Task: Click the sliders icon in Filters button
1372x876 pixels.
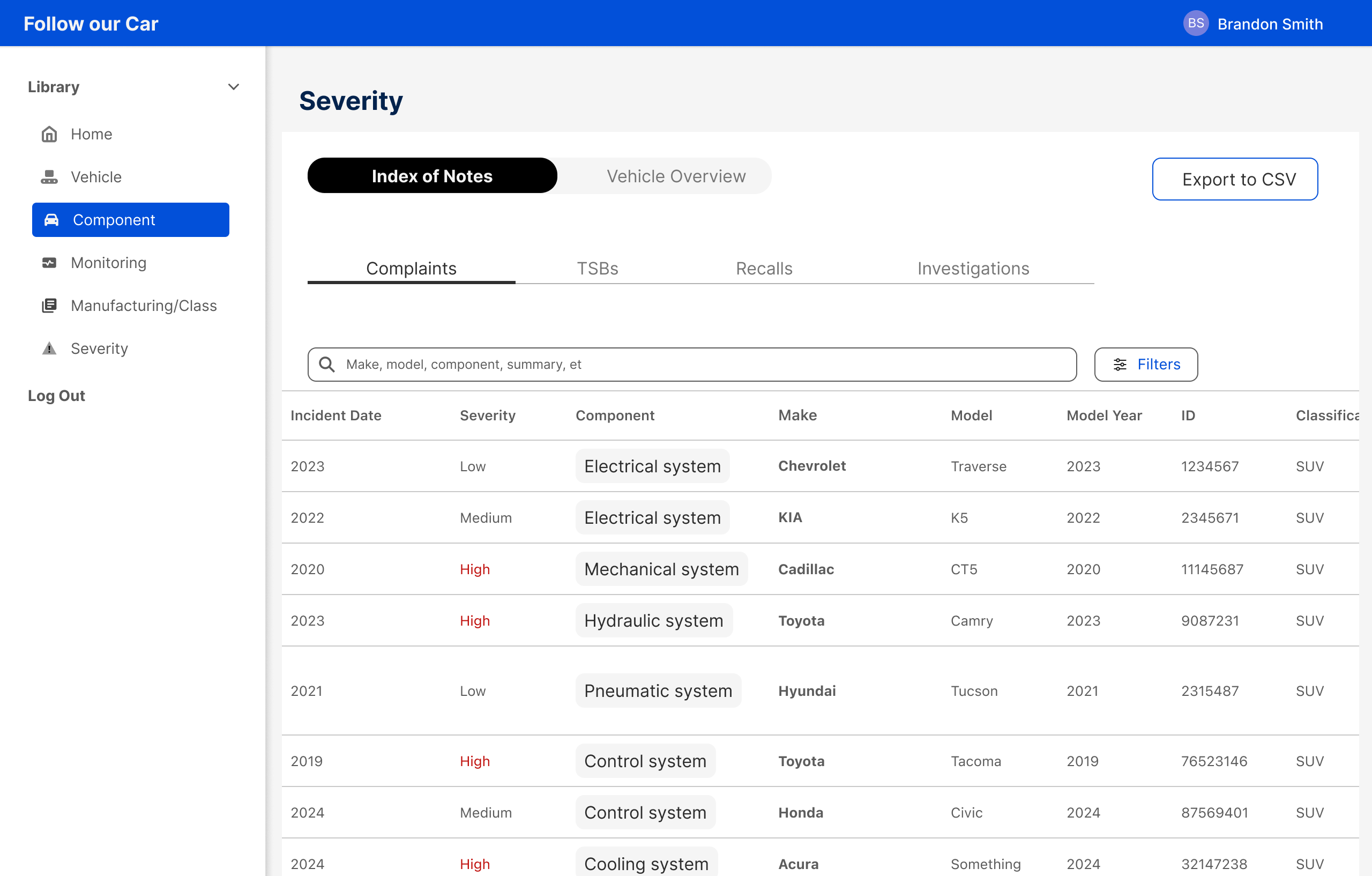Action: (x=1120, y=364)
